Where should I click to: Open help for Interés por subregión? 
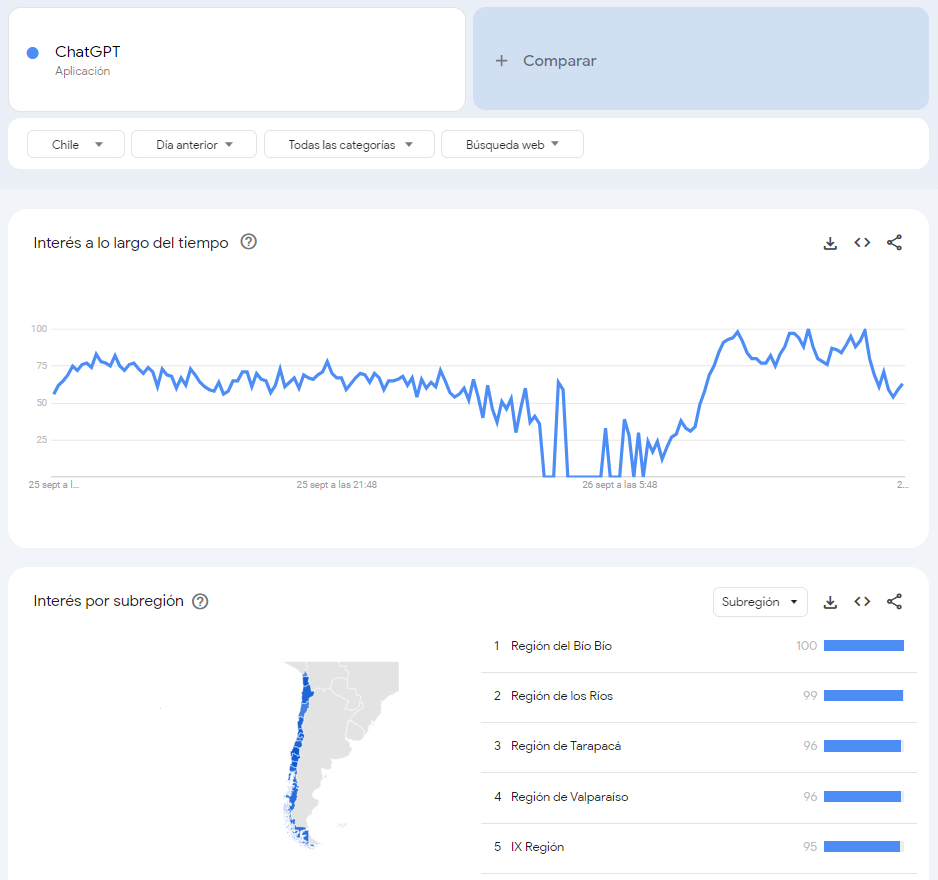tap(200, 601)
